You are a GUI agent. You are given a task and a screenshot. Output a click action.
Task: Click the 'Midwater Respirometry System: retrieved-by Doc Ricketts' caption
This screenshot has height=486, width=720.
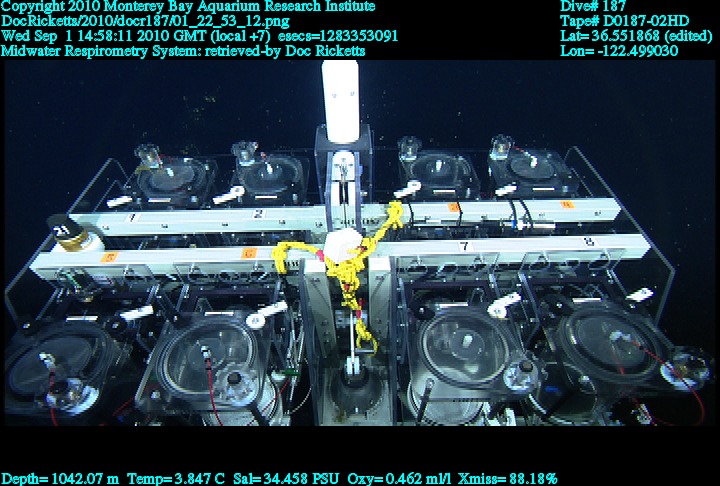183,51
